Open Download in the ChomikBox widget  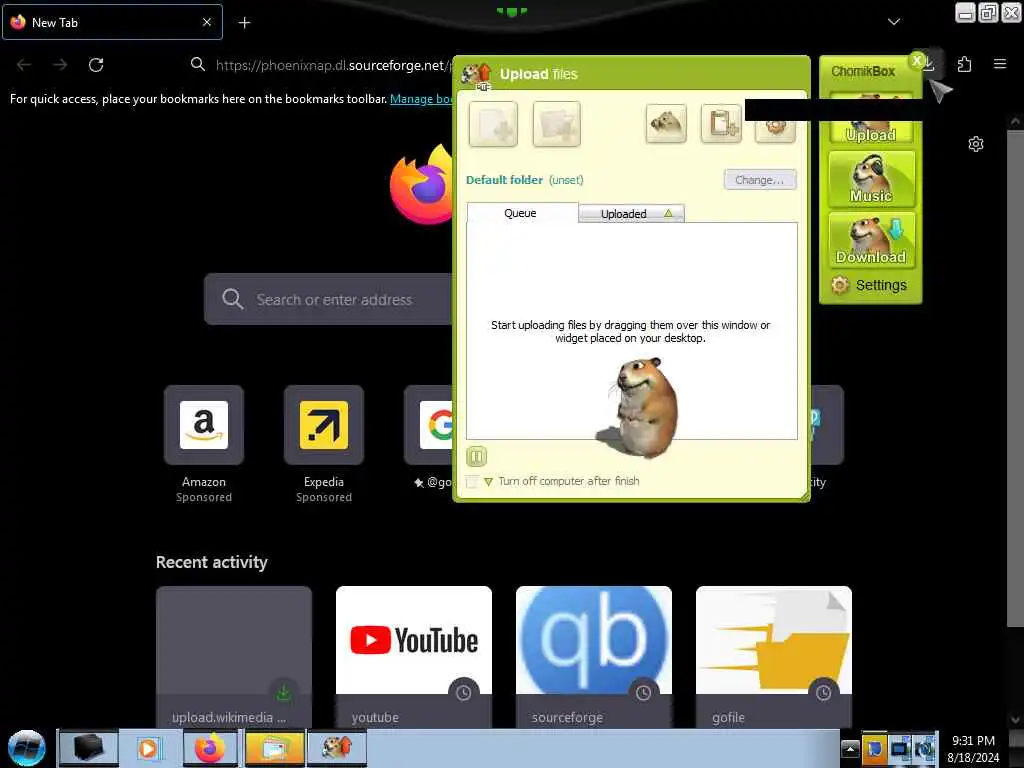click(x=871, y=240)
